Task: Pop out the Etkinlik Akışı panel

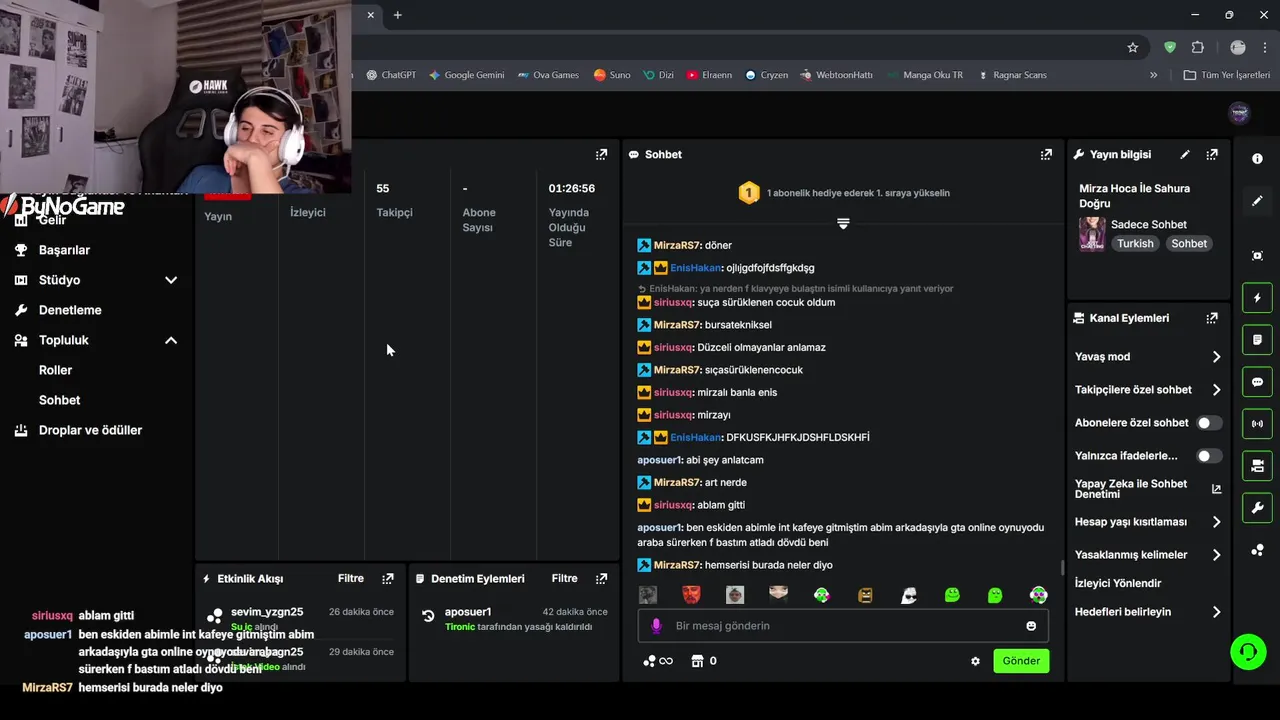Action: (x=388, y=578)
